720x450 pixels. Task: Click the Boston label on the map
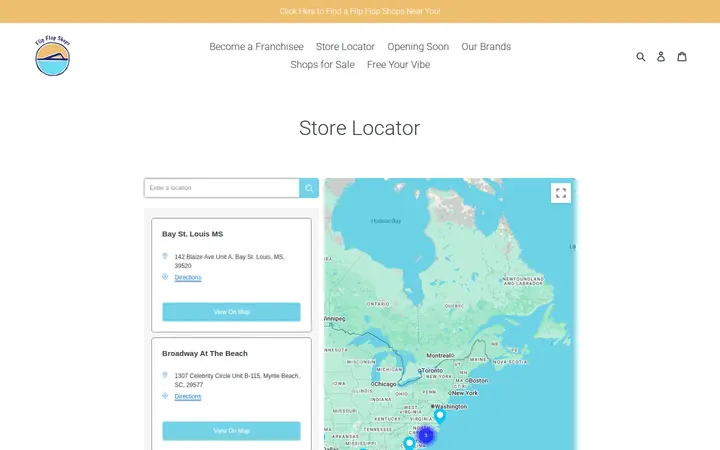click(x=478, y=381)
